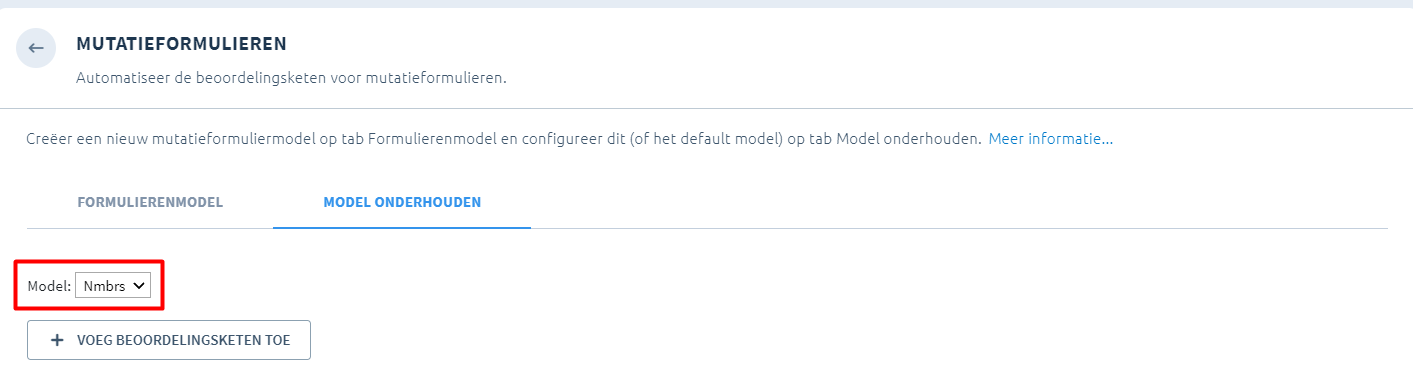The height and width of the screenshot is (391, 1413).
Task: Select the Nmbrs value in the model selector
Action: click(x=104, y=287)
